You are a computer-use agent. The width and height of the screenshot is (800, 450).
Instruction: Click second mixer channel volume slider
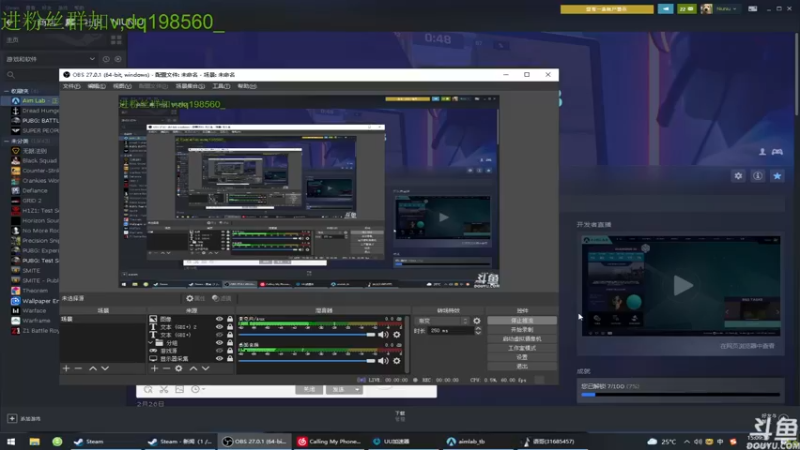(307, 361)
